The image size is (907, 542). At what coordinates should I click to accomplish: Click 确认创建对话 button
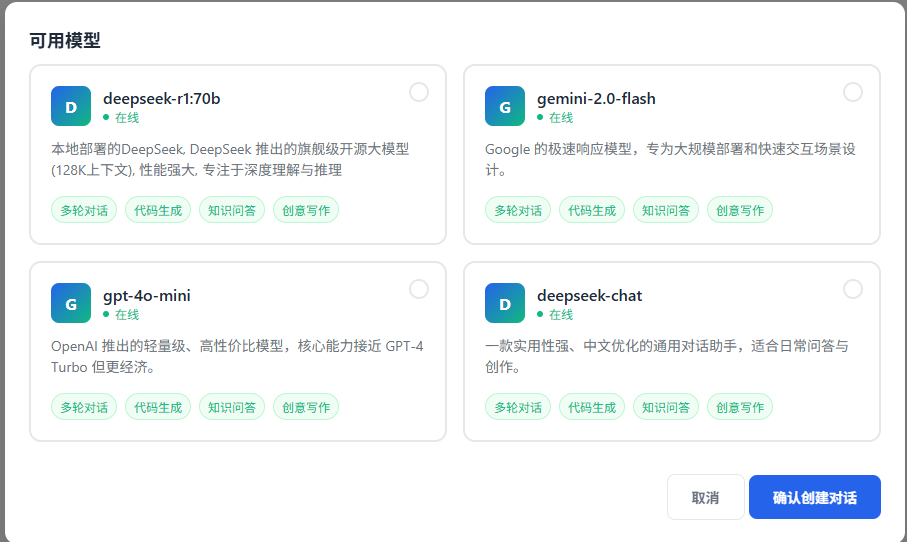[x=814, y=497]
